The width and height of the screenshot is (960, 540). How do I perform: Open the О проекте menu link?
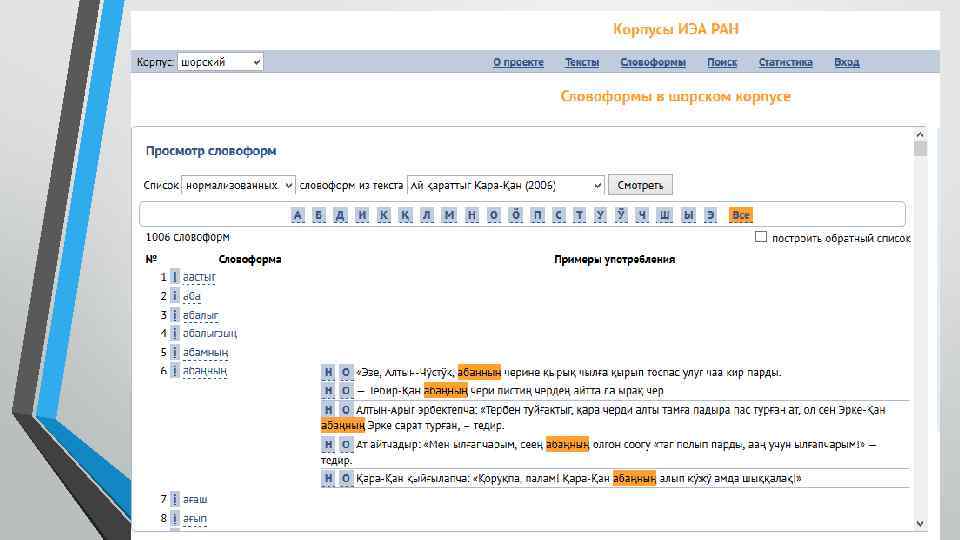[x=519, y=62]
